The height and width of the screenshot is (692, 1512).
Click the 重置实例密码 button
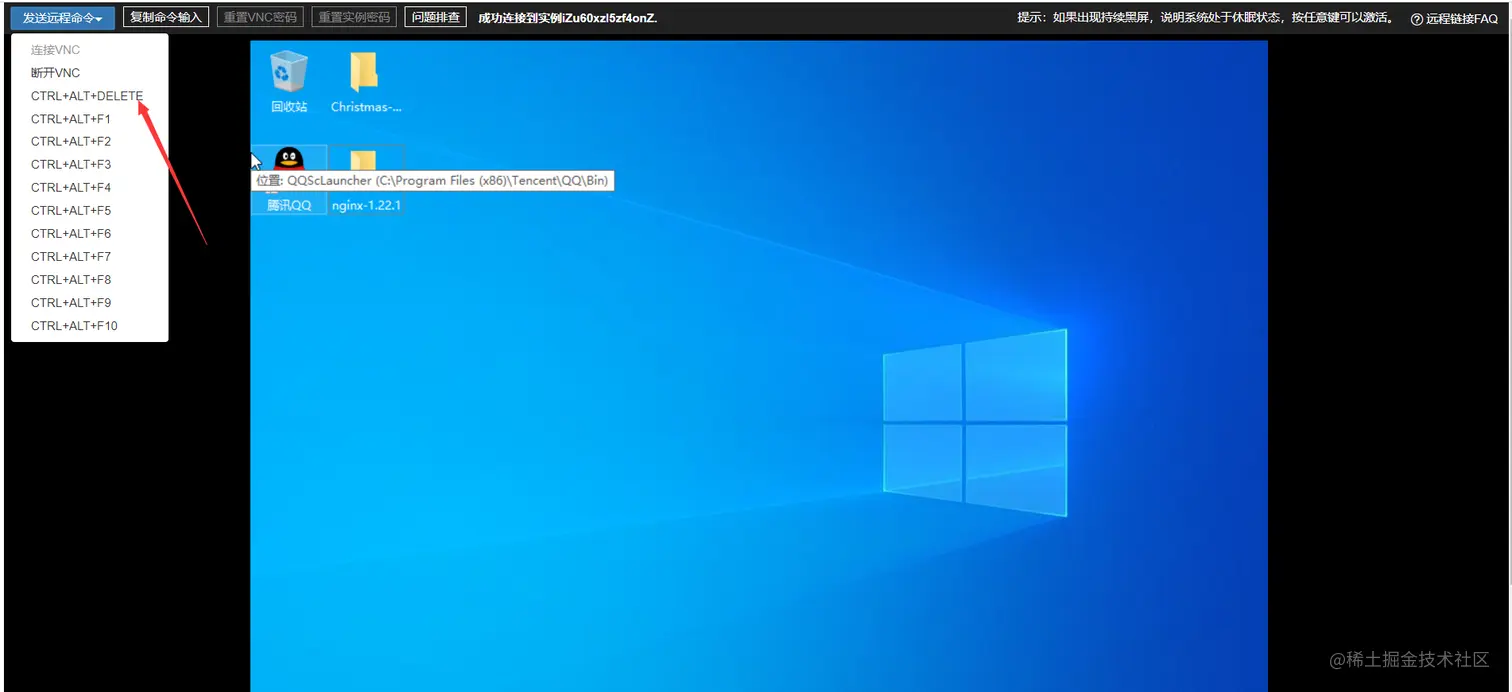pyautogui.click(x=354, y=17)
